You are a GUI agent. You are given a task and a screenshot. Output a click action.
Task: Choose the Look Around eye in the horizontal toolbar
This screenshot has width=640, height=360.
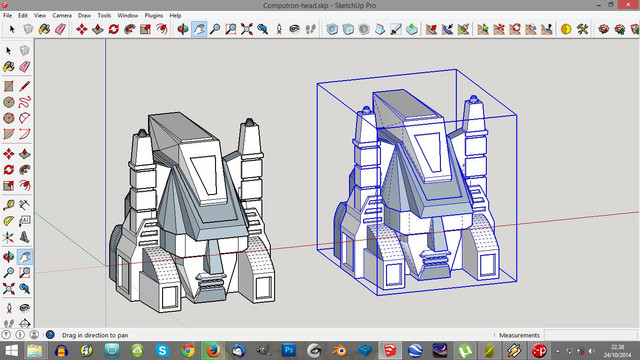(295, 29)
